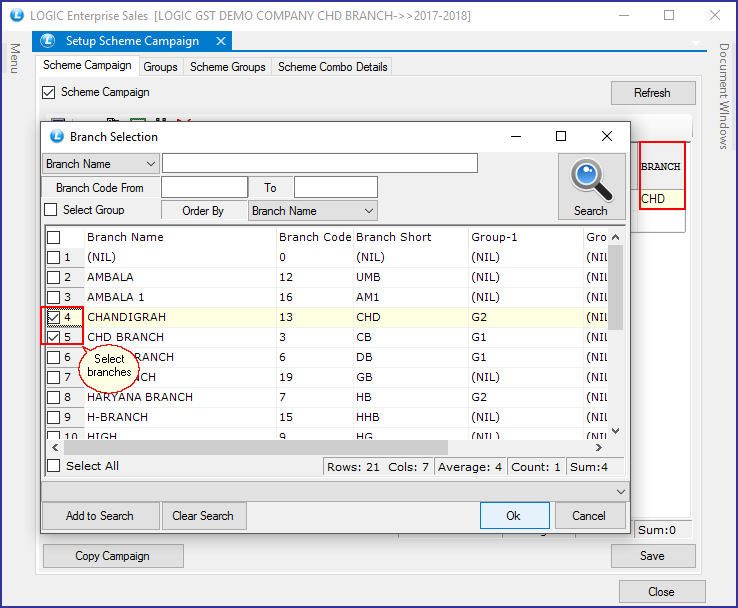Click Ok to confirm branch selection
The width and height of the screenshot is (738, 608).
pos(514,516)
